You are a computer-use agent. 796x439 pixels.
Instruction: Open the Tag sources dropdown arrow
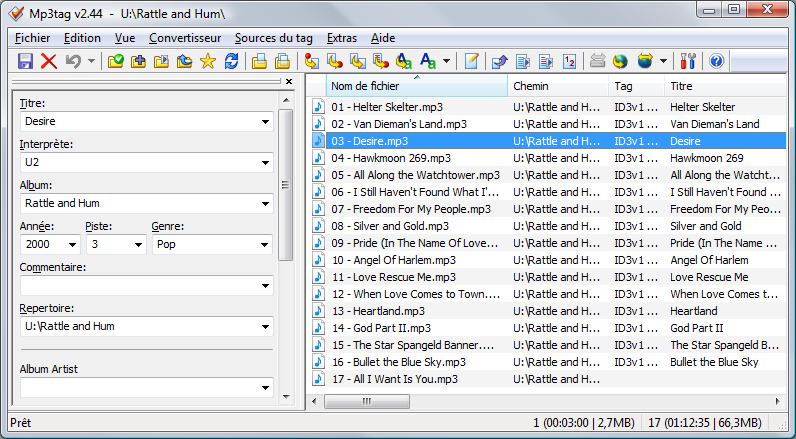tap(663, 61)
